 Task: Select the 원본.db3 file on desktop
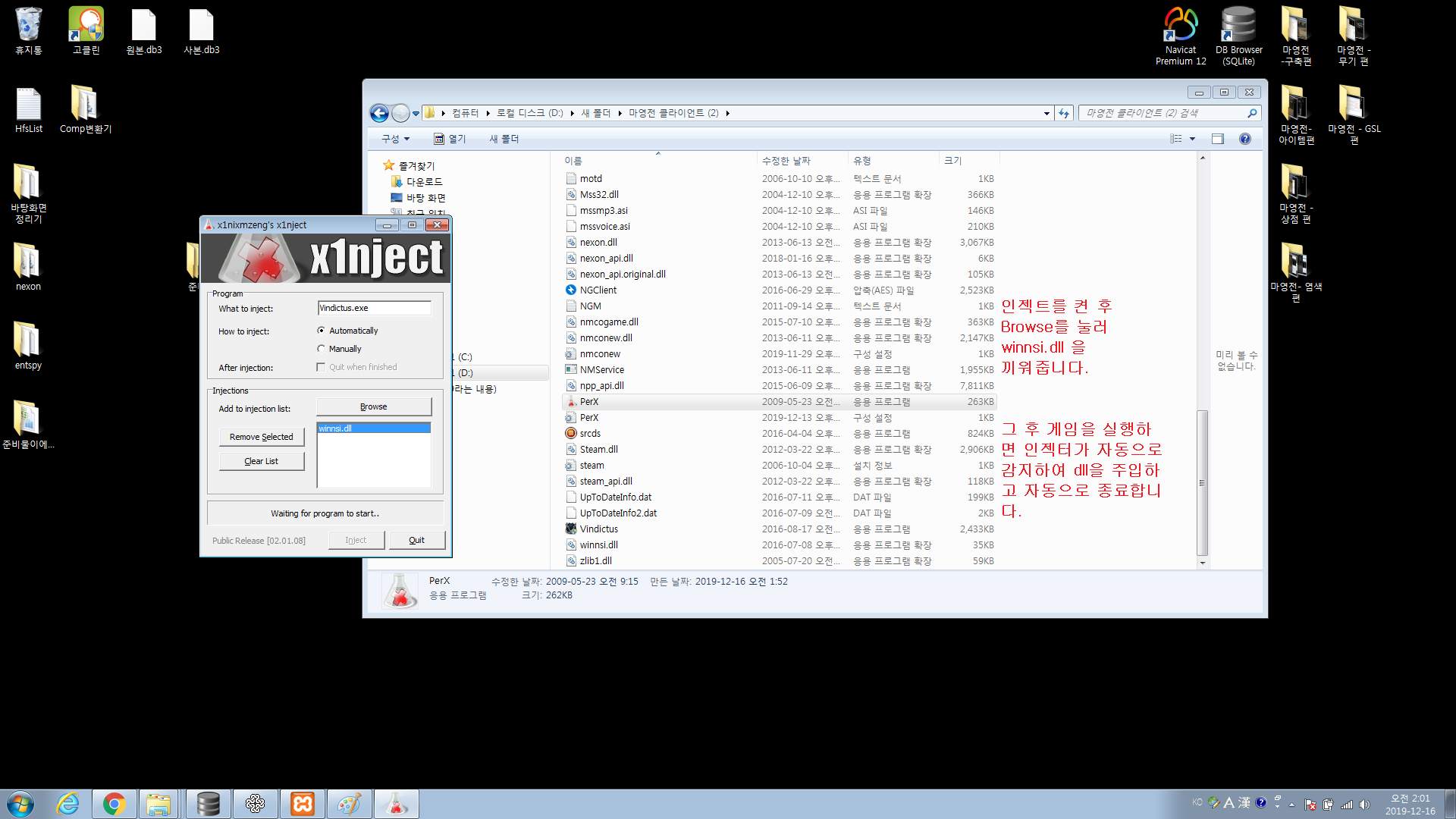[x=144, y=31]
